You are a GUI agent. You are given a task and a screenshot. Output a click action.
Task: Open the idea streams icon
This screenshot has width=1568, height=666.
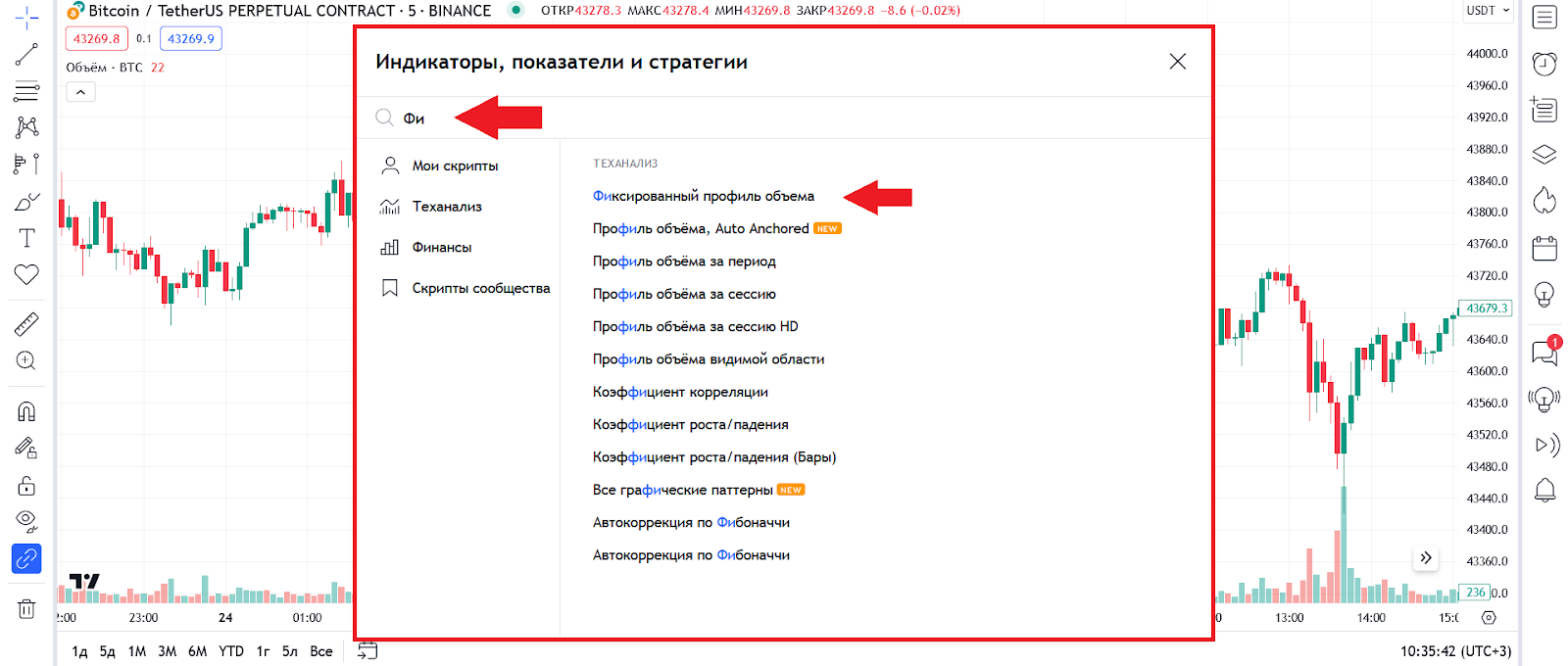pos(1544,399)
